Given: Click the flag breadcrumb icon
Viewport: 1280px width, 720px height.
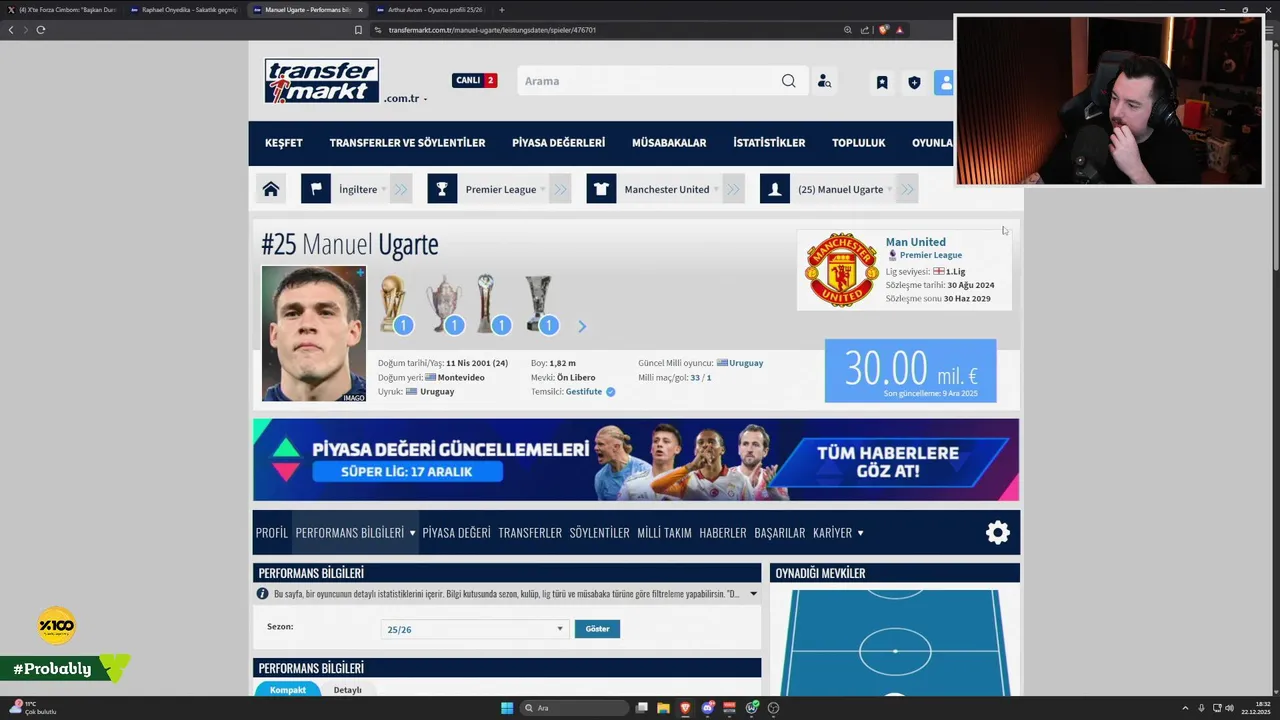Looking at the screenshot, I should 316,189.
